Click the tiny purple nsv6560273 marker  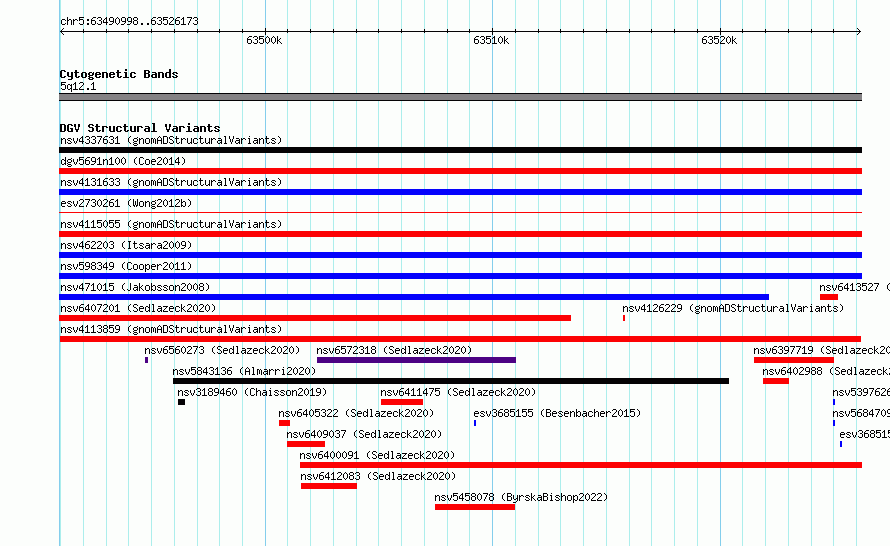[146, 360]
